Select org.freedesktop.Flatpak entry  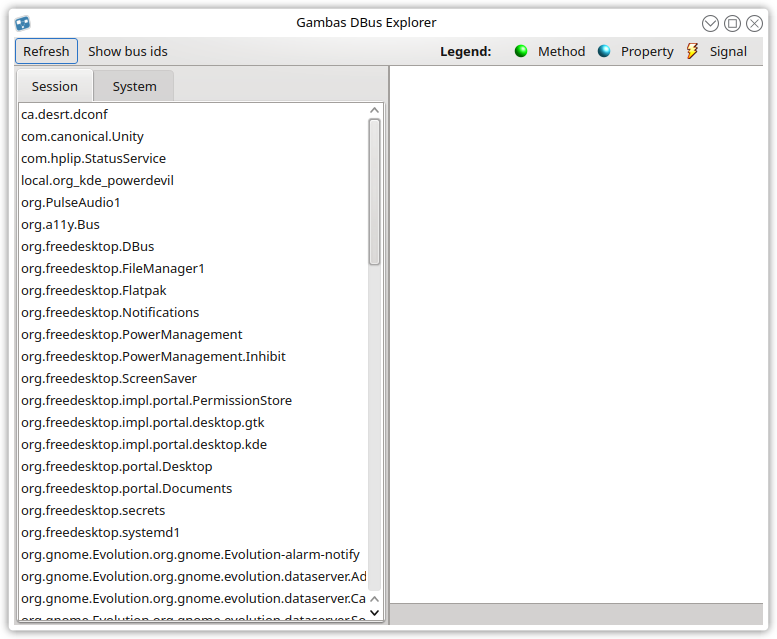193,290
